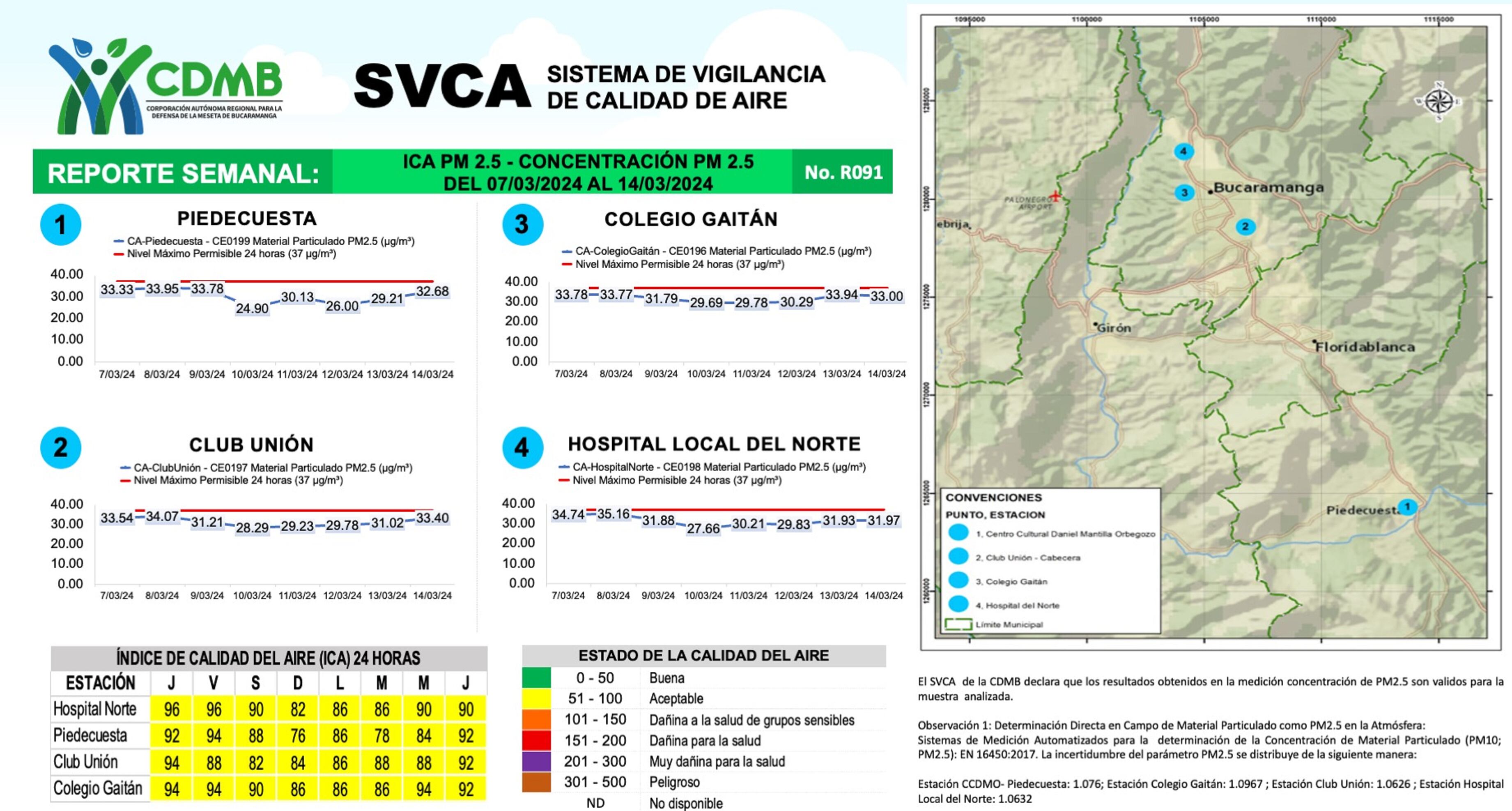This screenshot has width=1512, height=811.
Task: Click the Colegio Gaitán row in ICA table
Action: coord(98,788)
